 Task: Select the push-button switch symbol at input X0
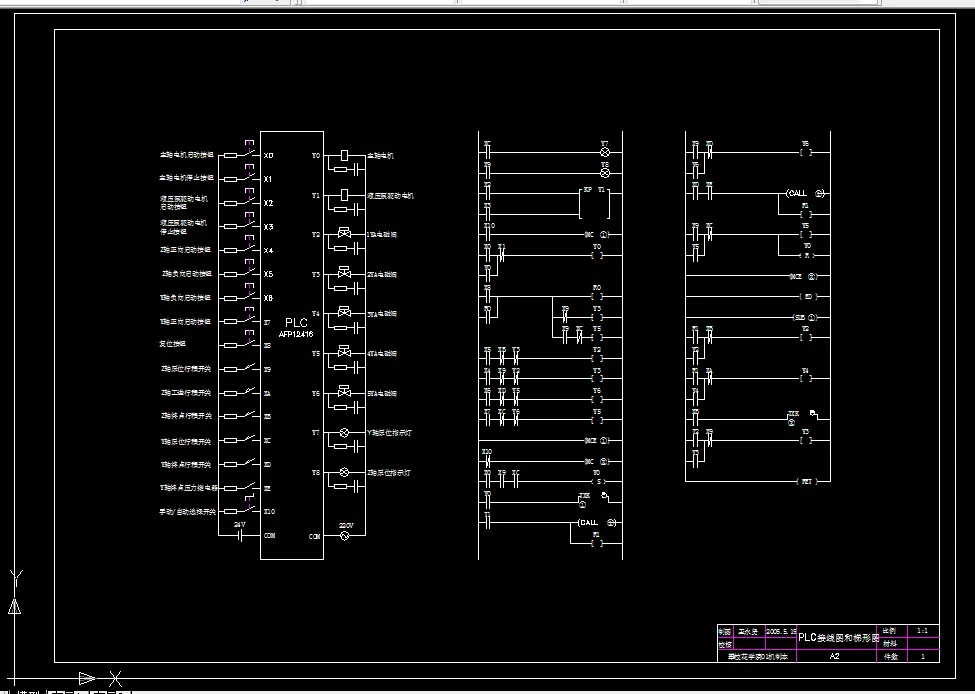click(249, 149)
